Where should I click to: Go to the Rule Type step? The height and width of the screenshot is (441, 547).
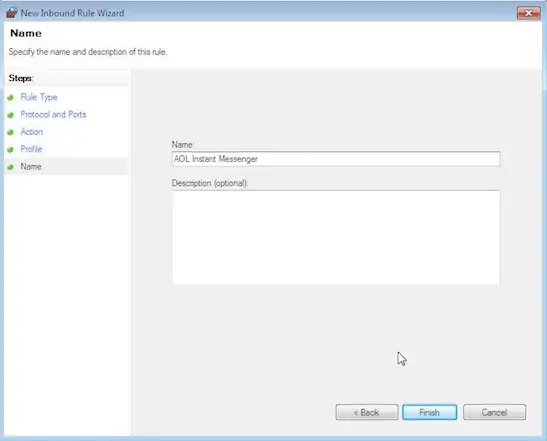tap(39, 97)
